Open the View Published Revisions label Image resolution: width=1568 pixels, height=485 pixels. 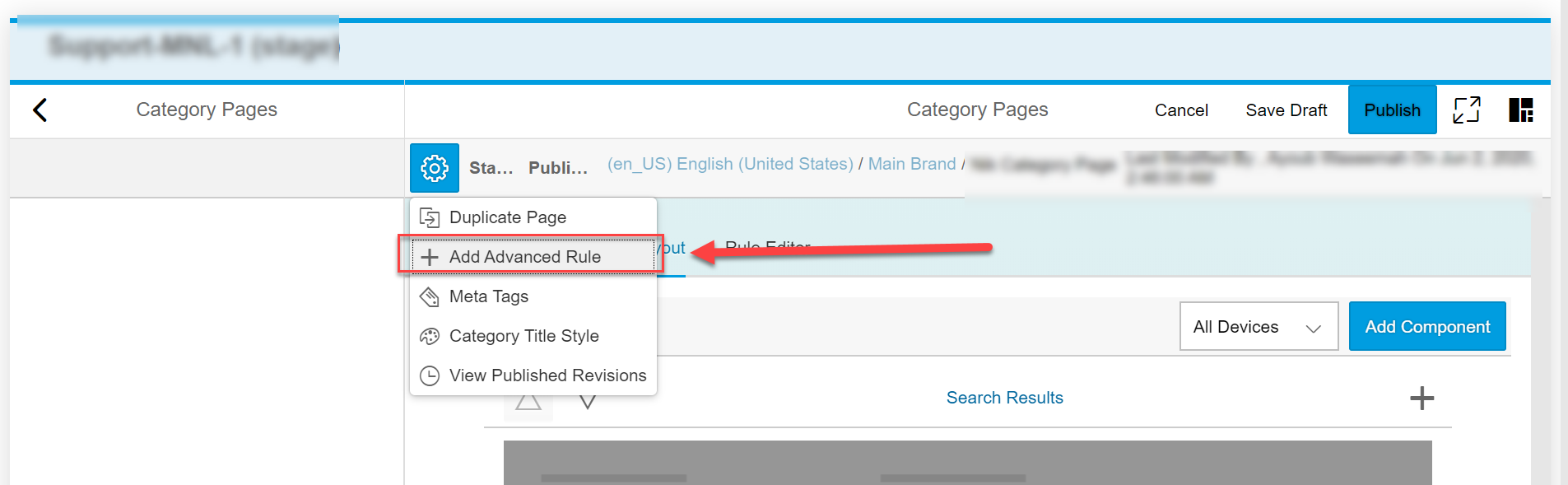pyautogui.click(x=548, y=375)
